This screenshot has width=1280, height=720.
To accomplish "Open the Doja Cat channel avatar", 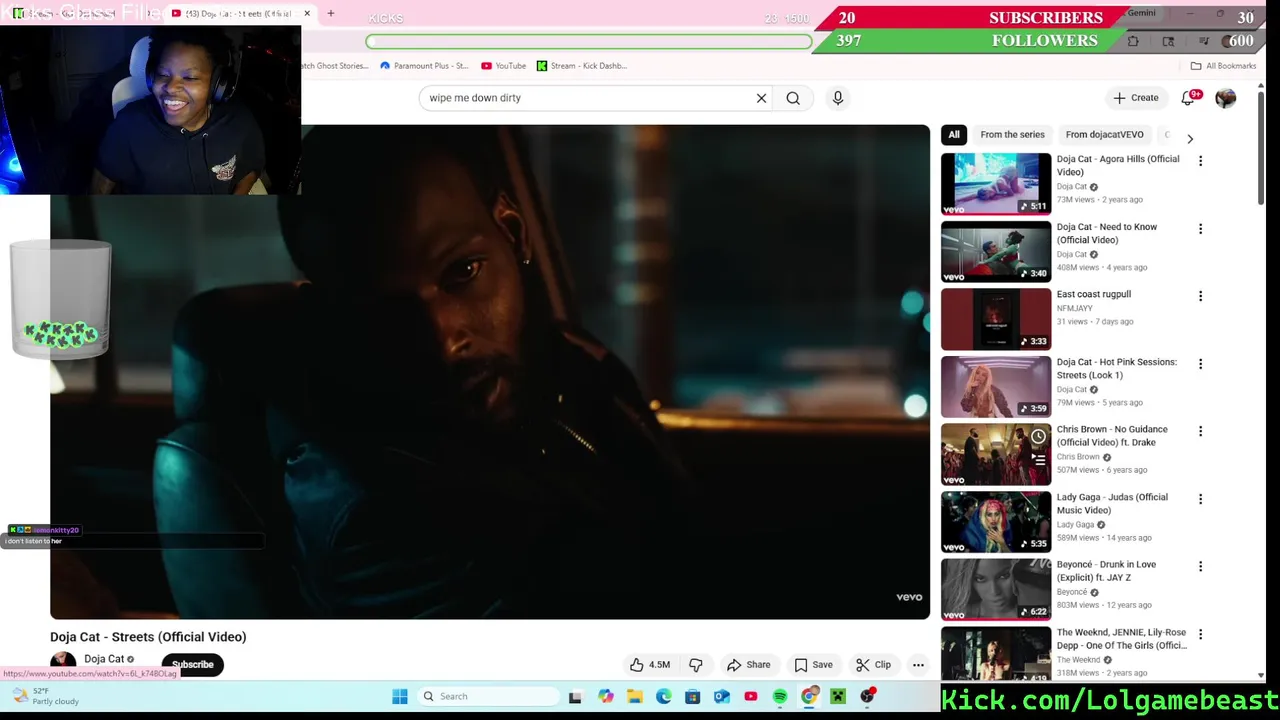I will coord(63,662).
